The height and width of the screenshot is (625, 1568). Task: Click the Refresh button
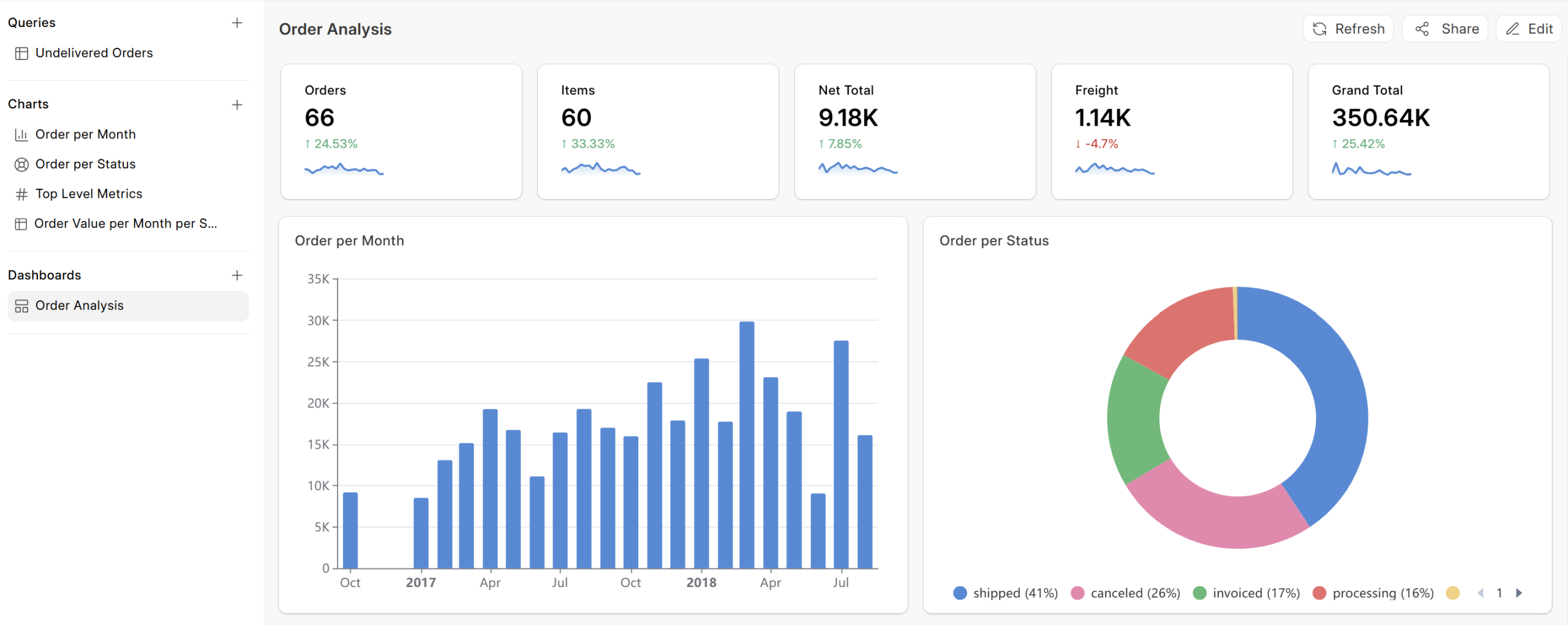[x=1348, y=29]
